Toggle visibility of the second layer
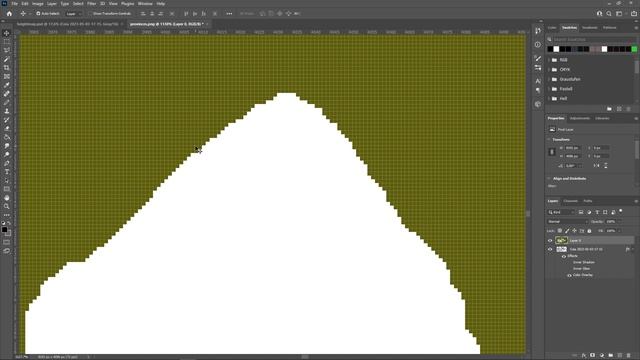The image size is (640, 360). point(550,249)
